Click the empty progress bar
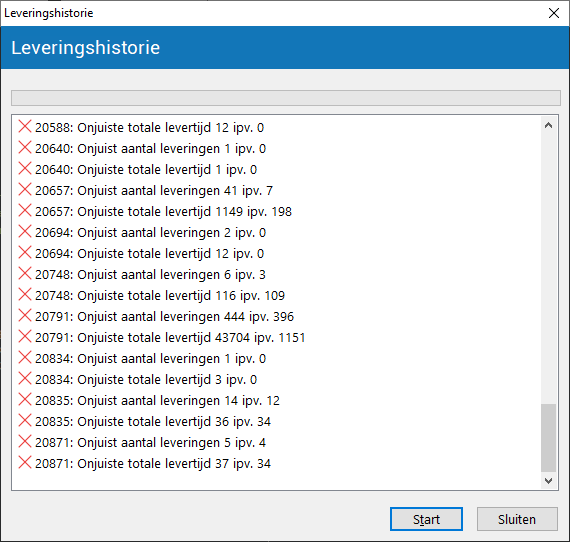570x542 pixels. (286, 98)
